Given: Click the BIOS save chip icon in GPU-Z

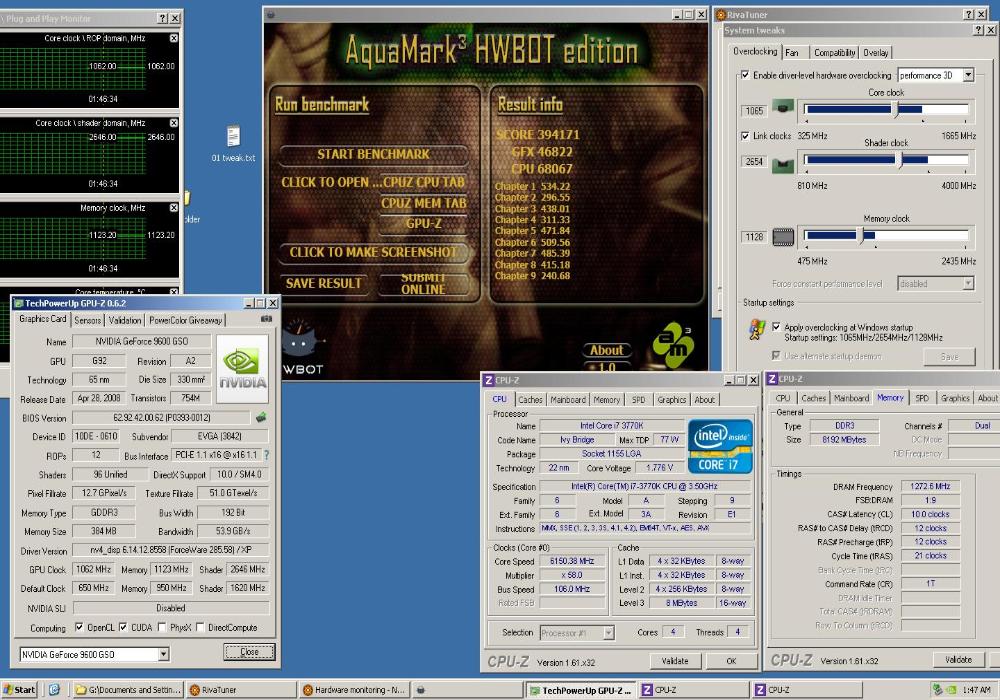Looking at the screenshot, I should 261,418.
